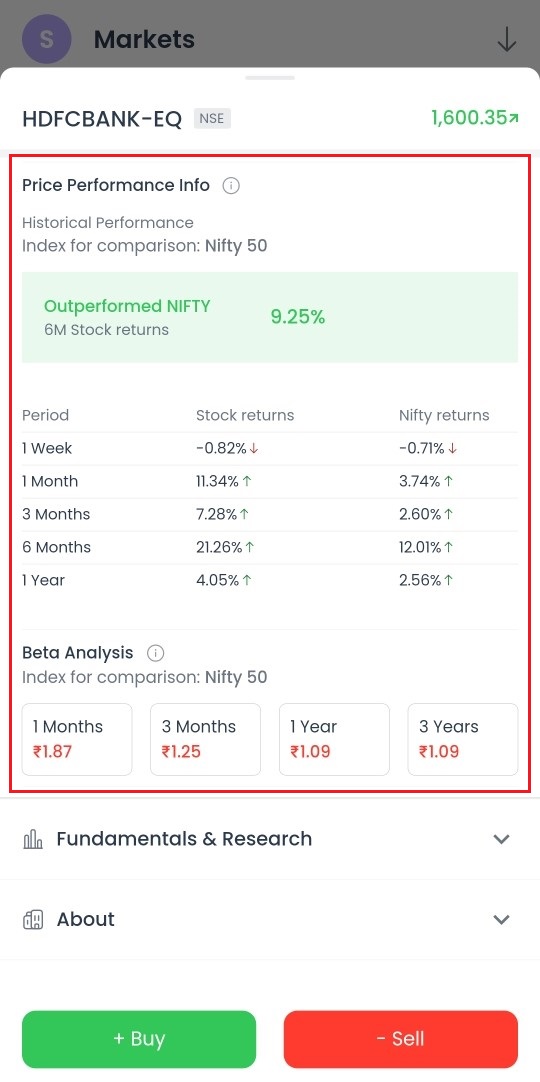Expand the About section chevron
The width and height of the screenshot is (540, 1082).
501,919
